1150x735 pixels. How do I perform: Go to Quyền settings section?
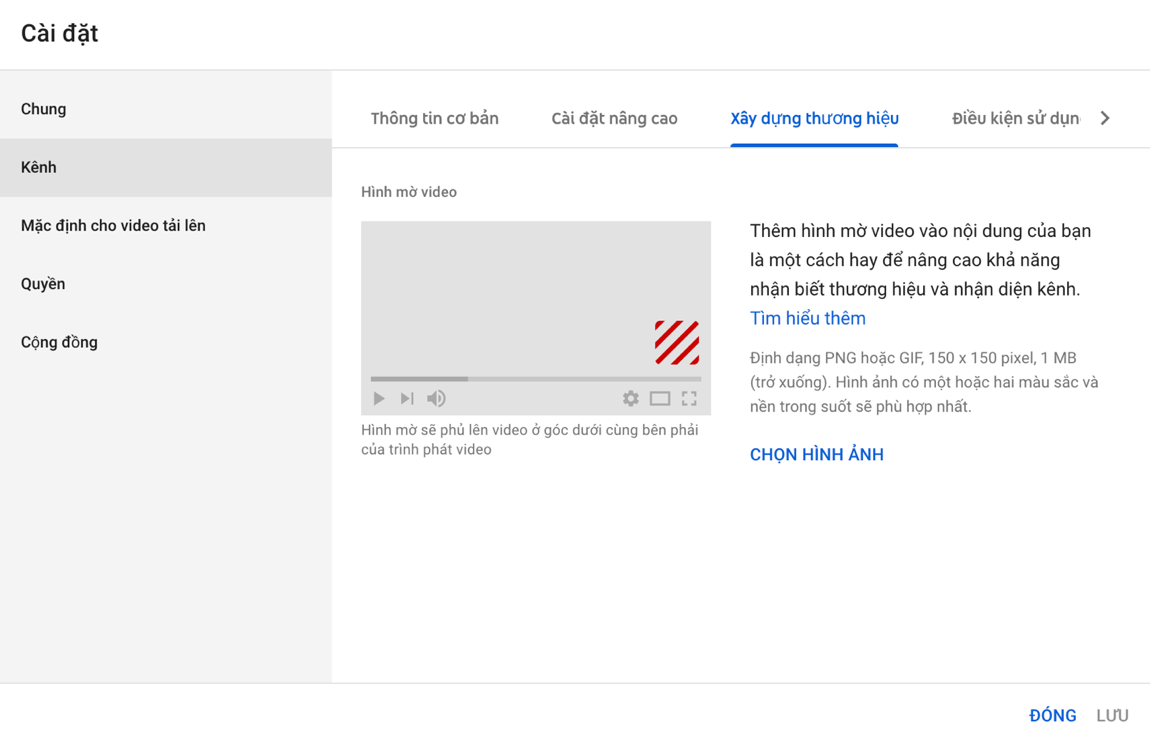tap(43, 284)
